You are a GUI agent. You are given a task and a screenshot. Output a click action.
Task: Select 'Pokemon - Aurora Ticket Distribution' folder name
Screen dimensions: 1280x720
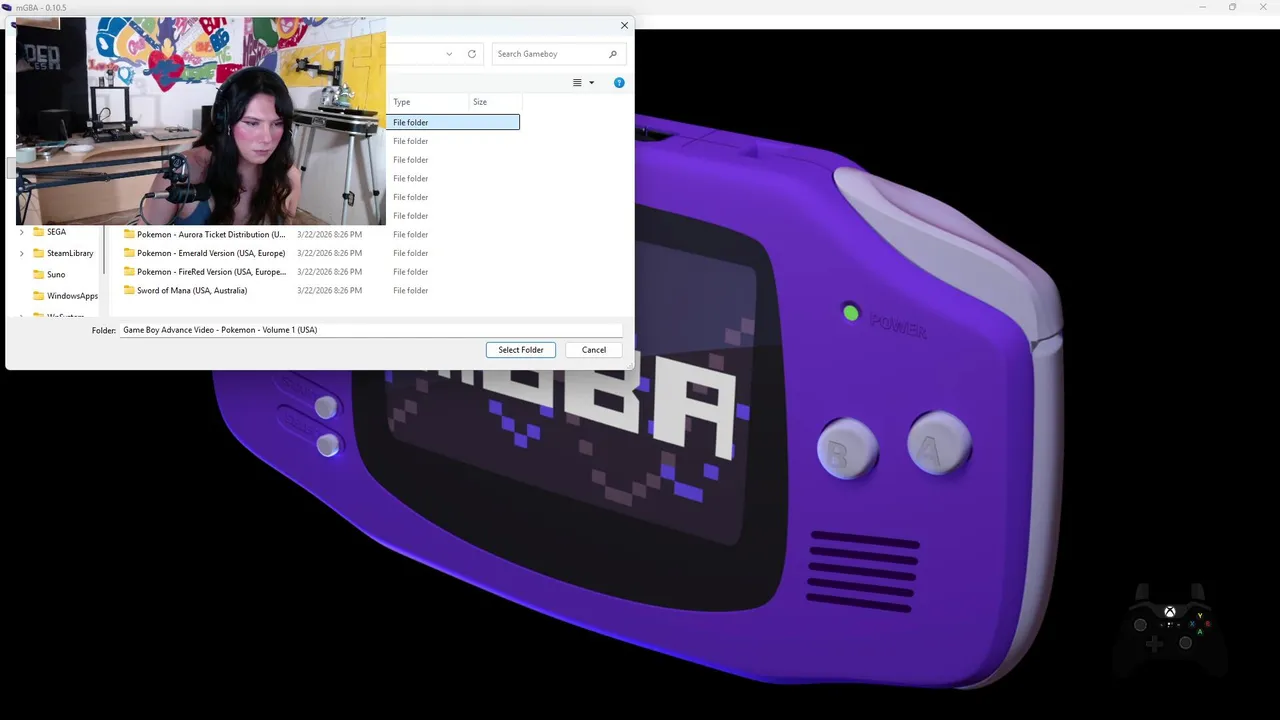point(211,234)
